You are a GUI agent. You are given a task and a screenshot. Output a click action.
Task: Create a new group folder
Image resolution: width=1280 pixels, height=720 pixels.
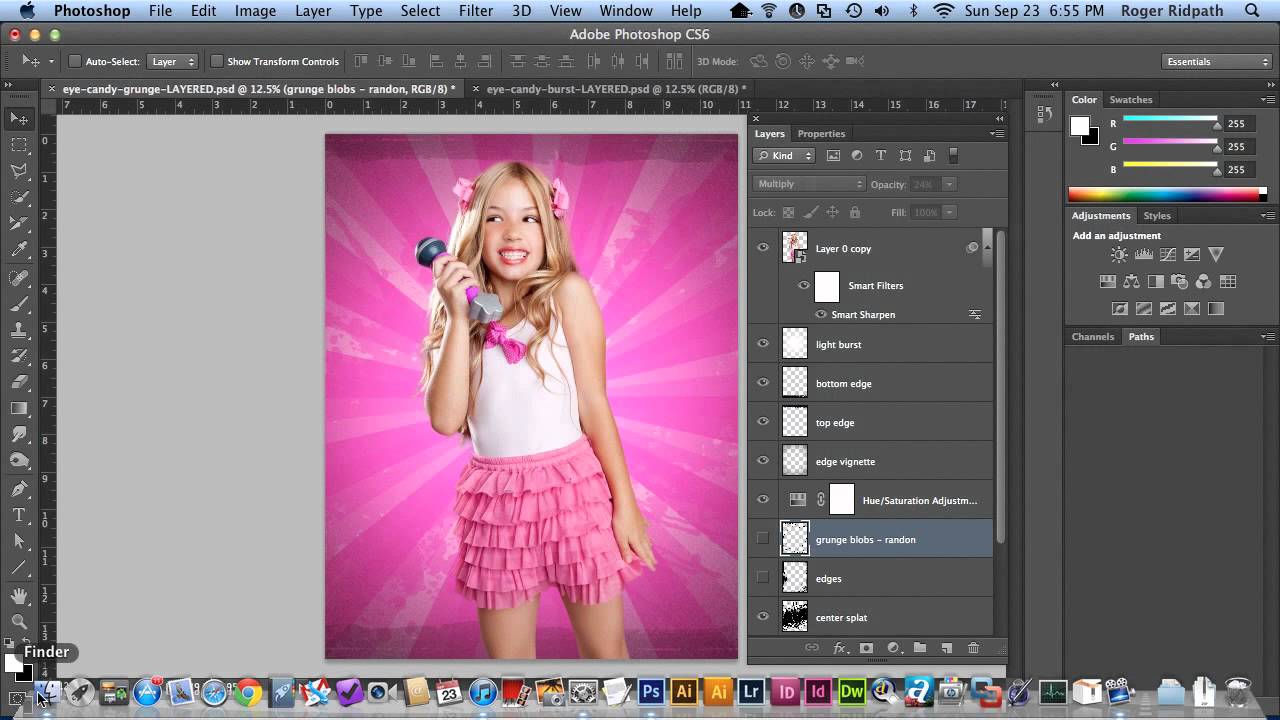click(x=919, y=648)
